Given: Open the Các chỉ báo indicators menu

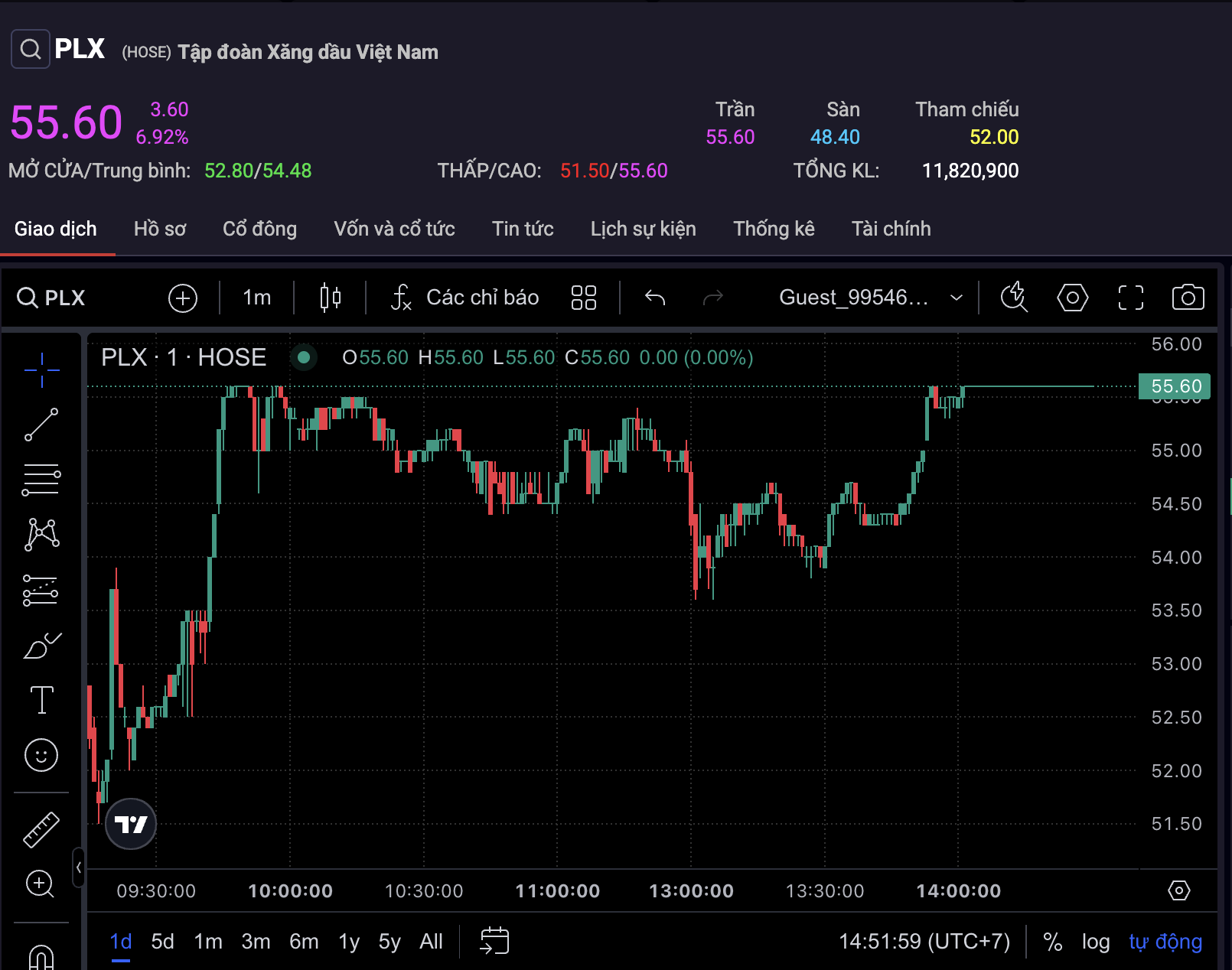Looking at the screenshot, I should click(x=465, y=298).
